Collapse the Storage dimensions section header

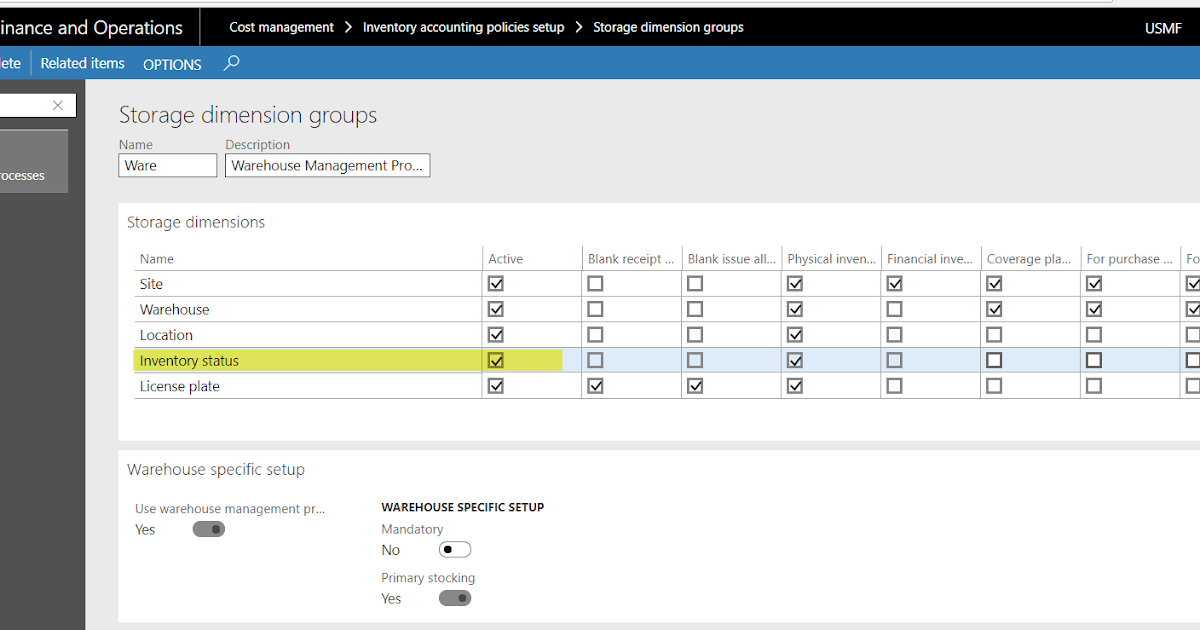pos(195,222)
